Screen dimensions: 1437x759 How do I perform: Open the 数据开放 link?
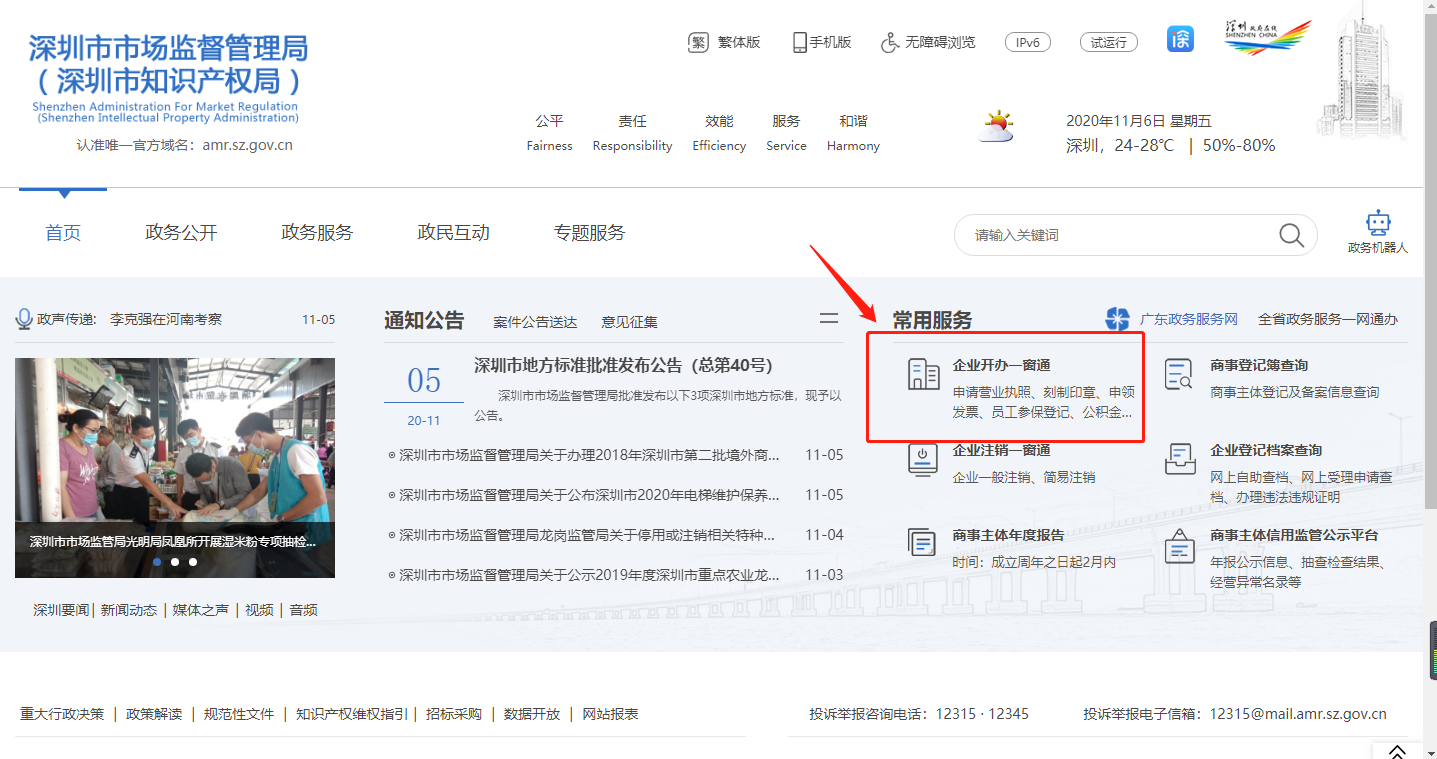click(532, 714)
